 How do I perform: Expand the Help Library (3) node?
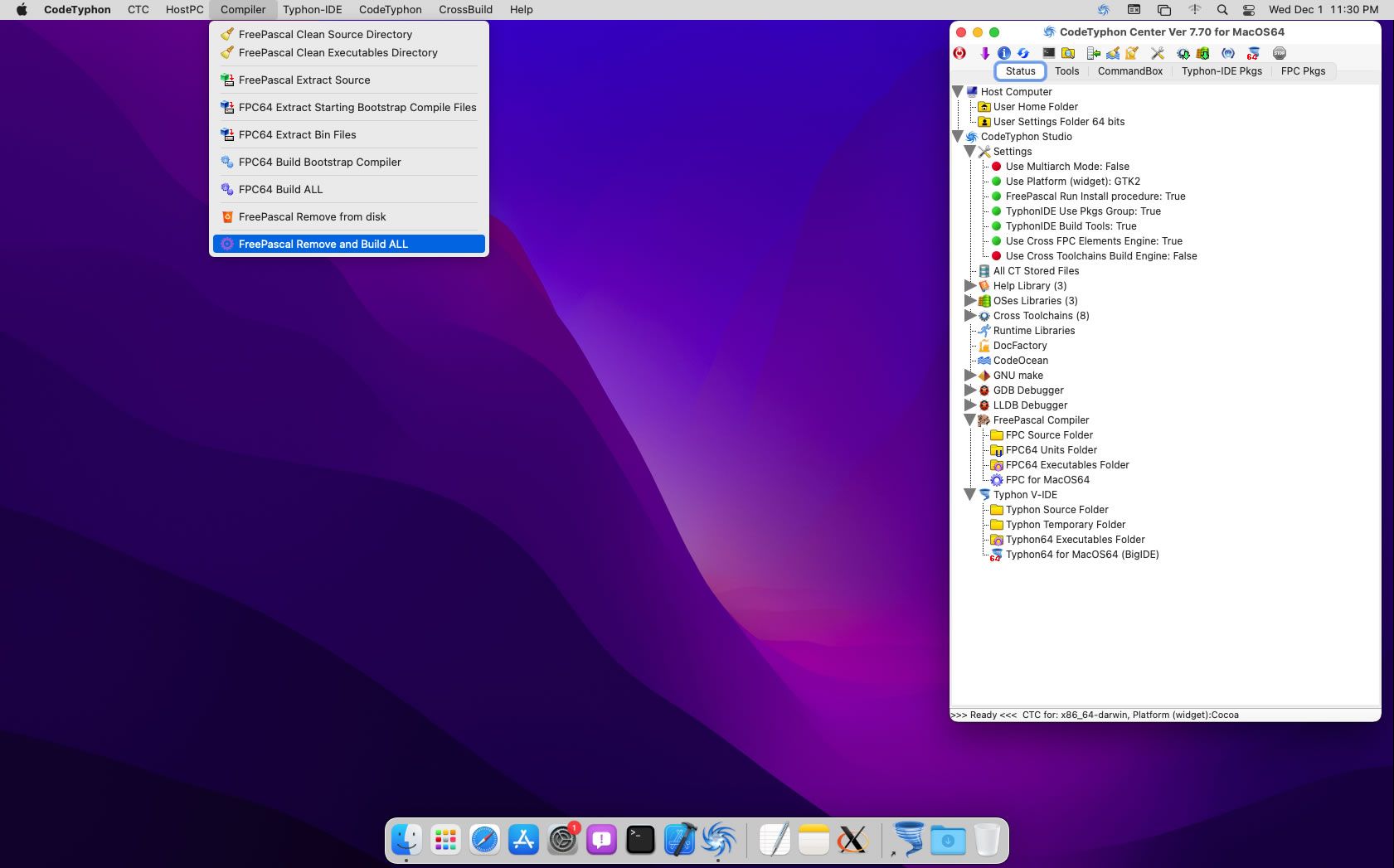970,285
